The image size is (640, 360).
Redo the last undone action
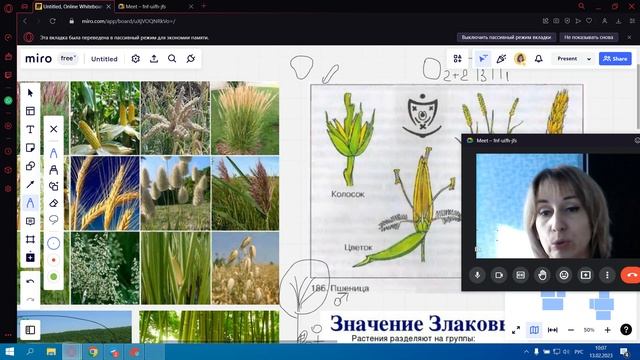[x=30, y=299]
